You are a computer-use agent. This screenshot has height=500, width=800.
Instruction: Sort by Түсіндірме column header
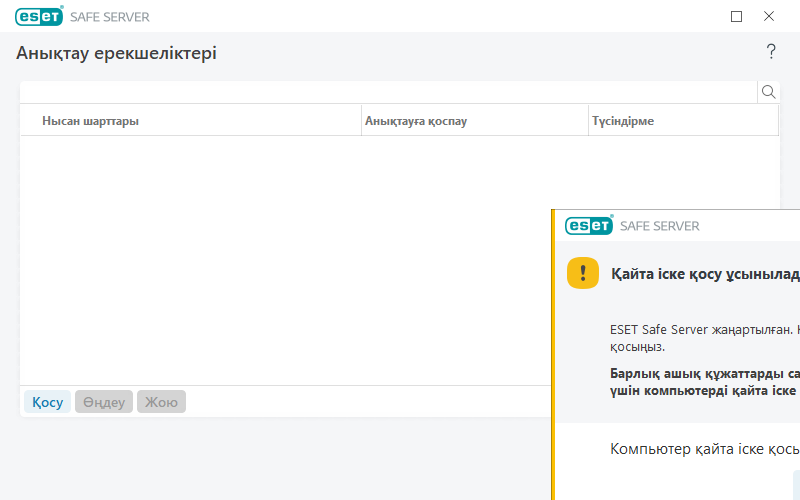[x=684, y=121]
